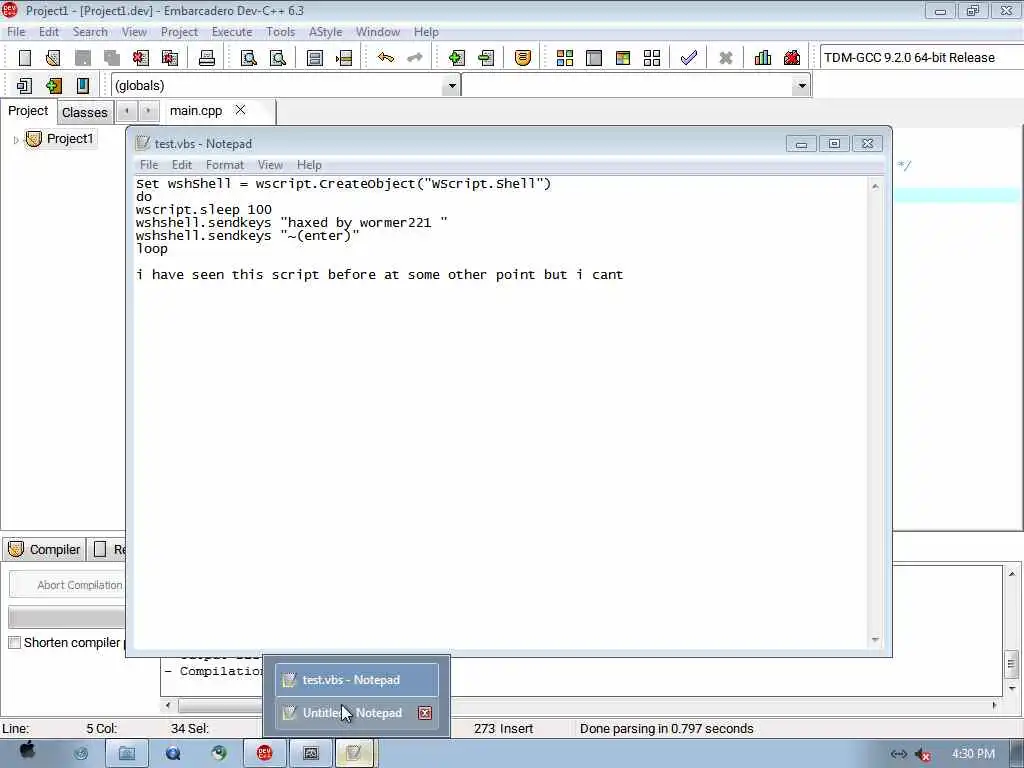Click the tab scroll left arrow button

[x=127, y=111]
